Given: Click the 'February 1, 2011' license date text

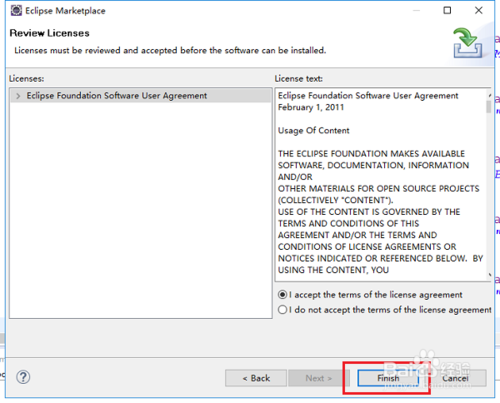Looking at the screenshot, I should pyautogui.click(x=311, y=107).
